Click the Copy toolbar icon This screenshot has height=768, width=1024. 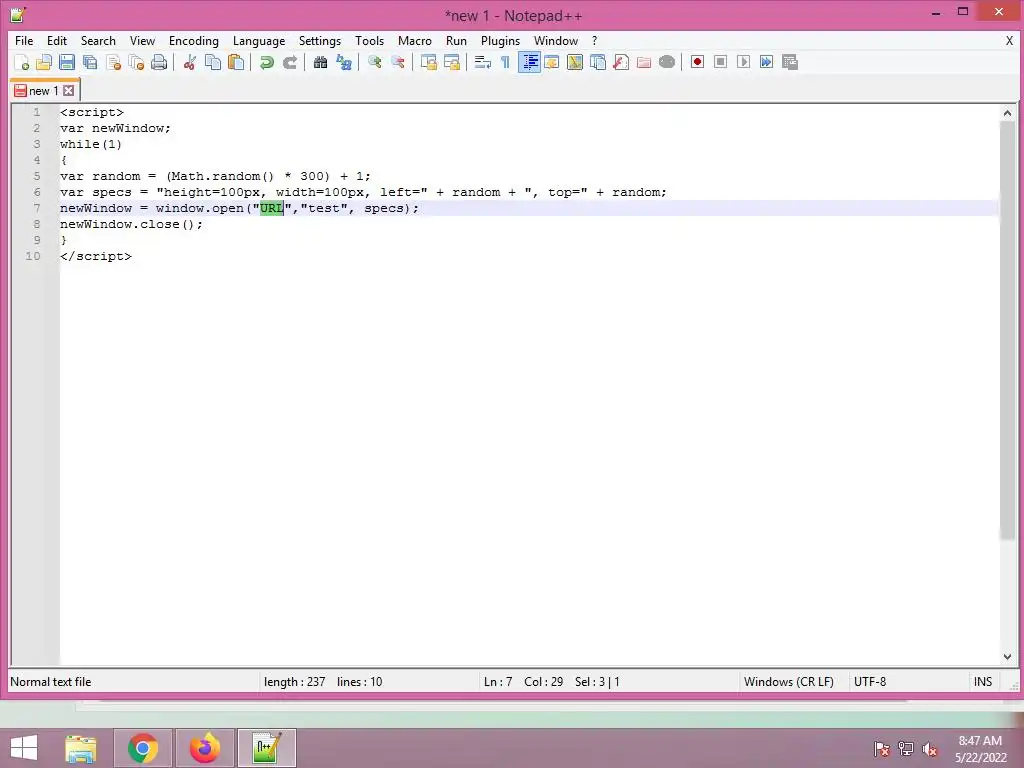[x=213, y=62]
